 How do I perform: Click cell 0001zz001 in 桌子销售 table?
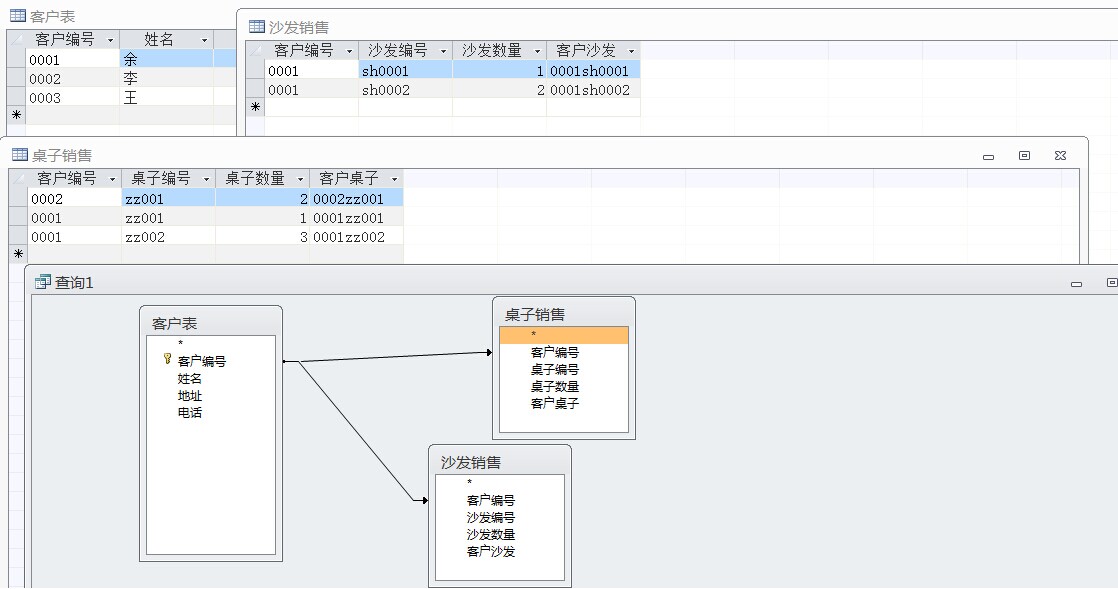(357, 217)
